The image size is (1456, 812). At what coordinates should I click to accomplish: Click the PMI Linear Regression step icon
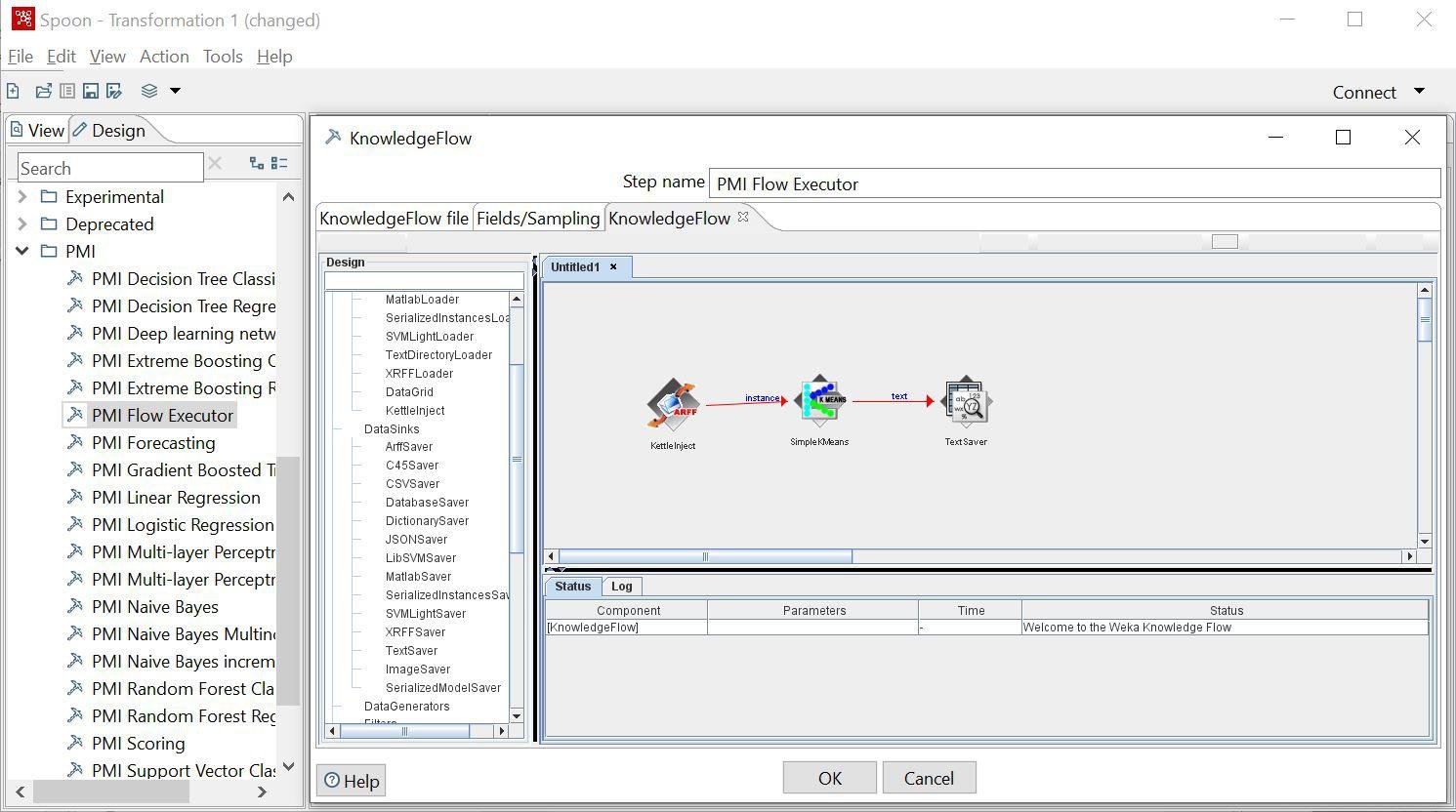coord(74,497)
